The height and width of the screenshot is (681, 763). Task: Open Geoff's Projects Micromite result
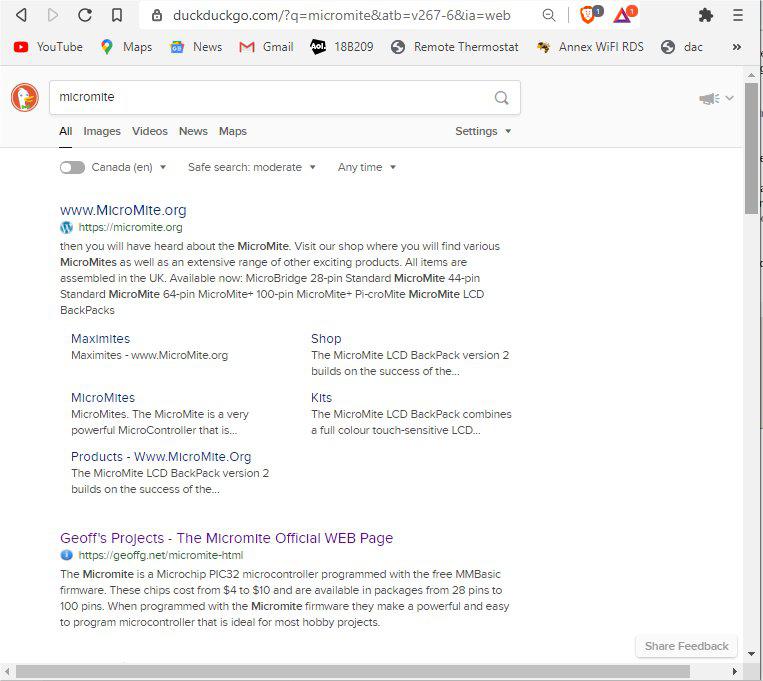click(x=226, y=538)
